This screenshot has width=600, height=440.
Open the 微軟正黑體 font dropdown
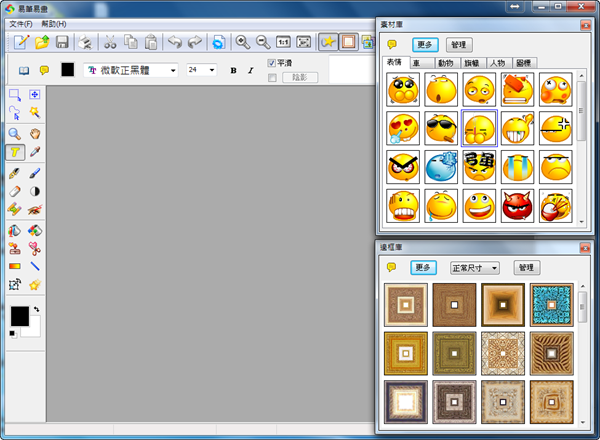(173, 70)
